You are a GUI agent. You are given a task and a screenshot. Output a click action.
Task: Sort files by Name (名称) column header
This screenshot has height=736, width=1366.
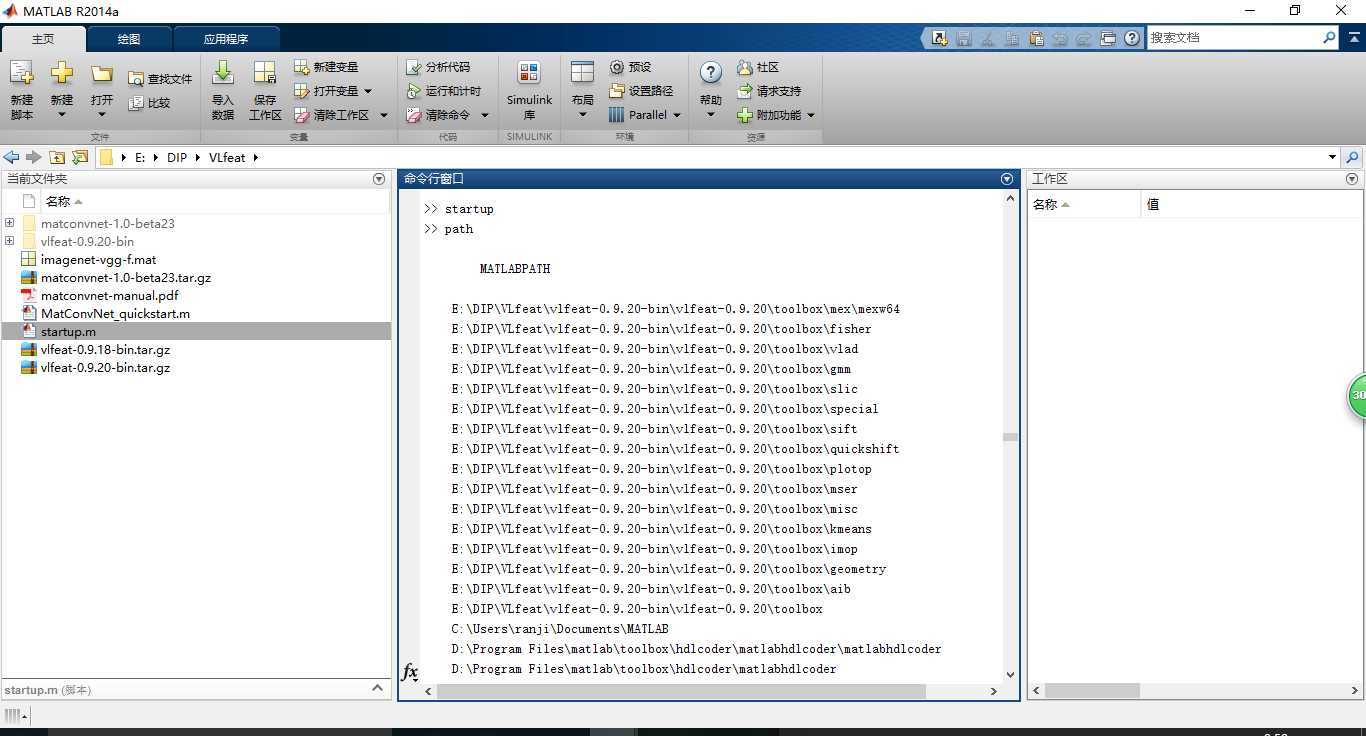(x=64, y=202)
